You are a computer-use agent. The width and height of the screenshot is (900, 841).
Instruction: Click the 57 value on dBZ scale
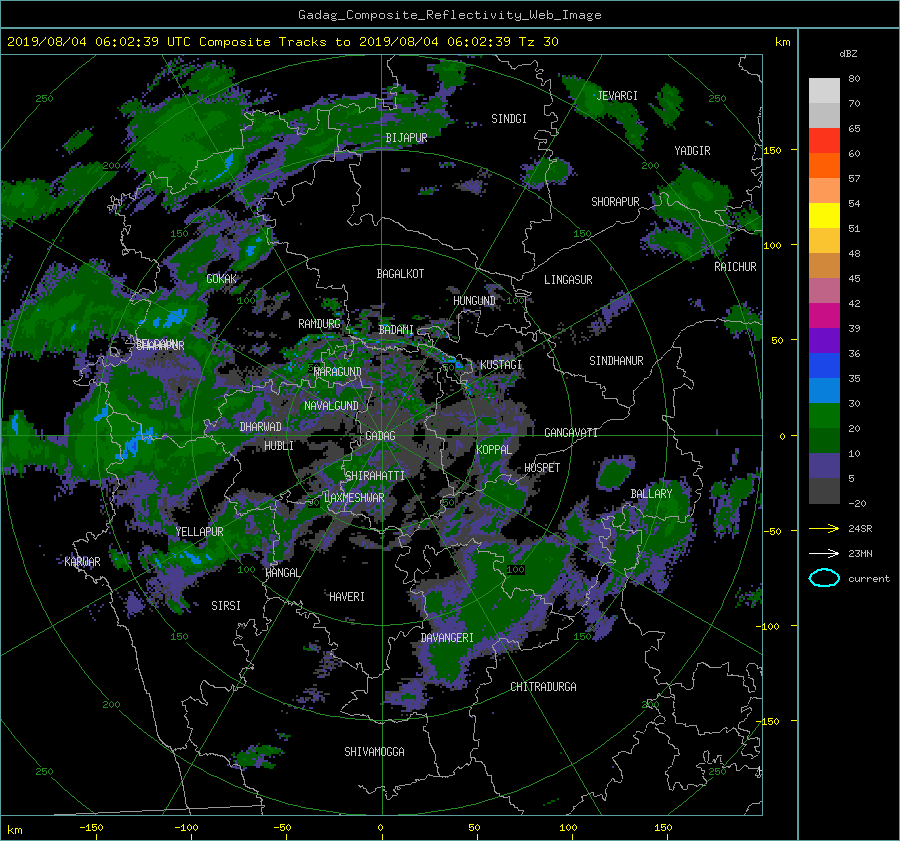click(x=854, y=179)
